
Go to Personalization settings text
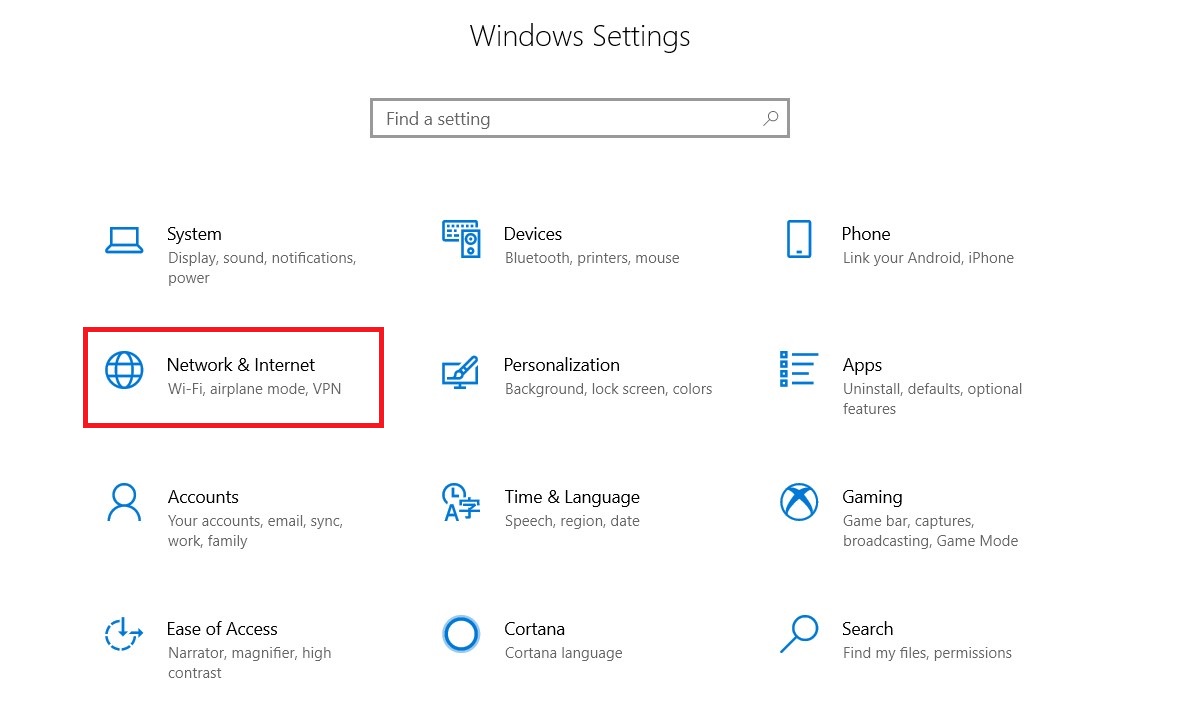562,365
